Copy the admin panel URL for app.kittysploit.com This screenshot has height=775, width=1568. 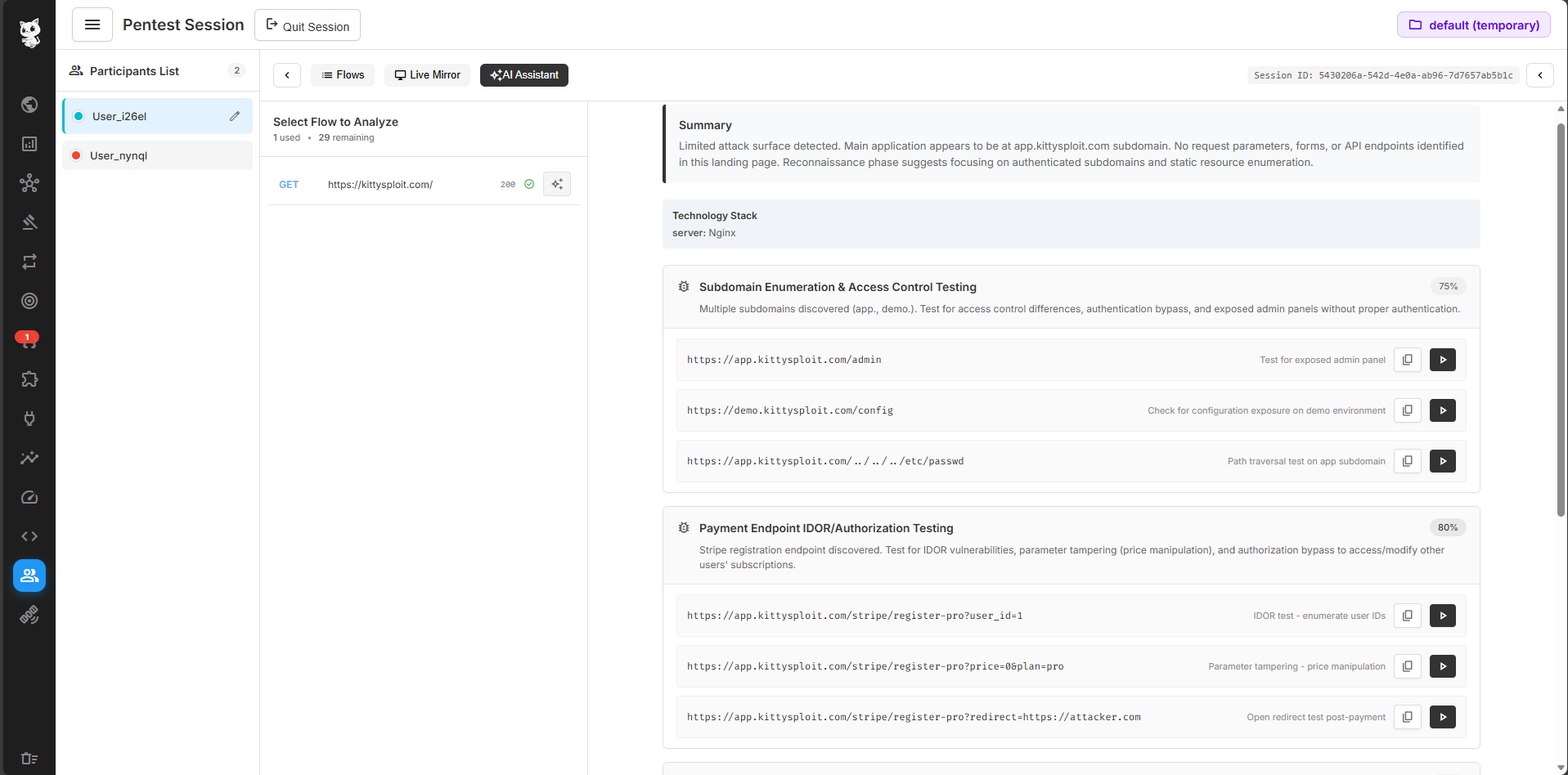[x=1406, y=360]
